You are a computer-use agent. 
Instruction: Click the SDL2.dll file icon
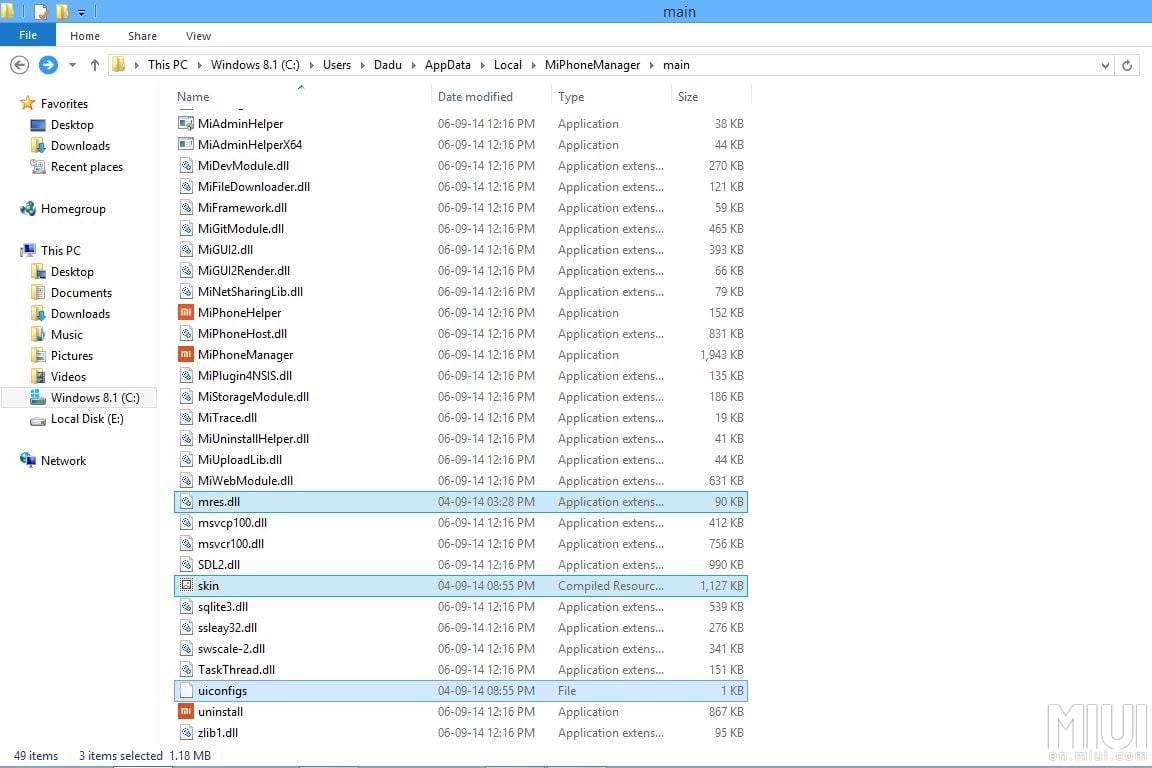(186, 564)
